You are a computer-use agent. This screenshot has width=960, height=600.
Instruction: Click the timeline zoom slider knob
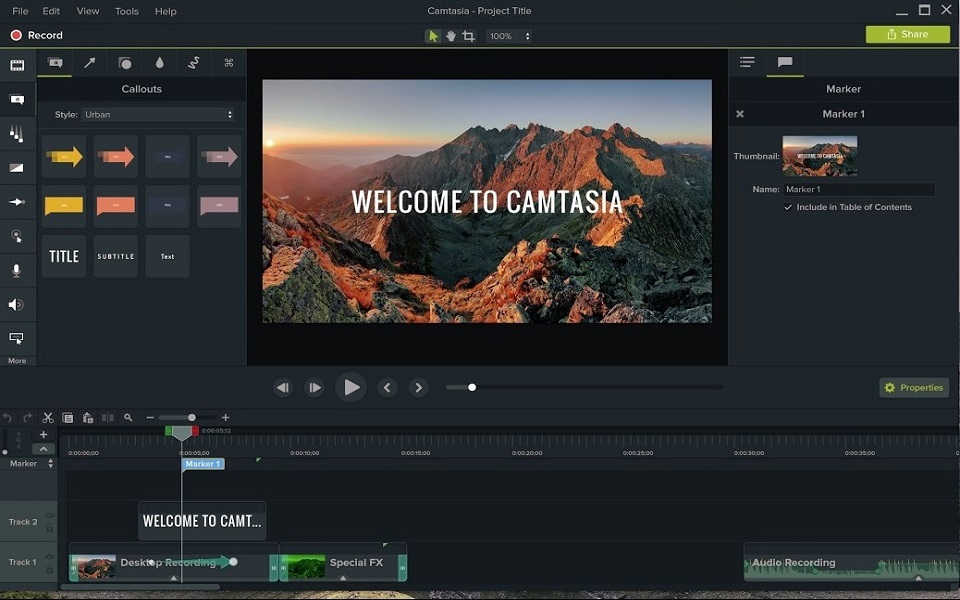coord(192,418)
